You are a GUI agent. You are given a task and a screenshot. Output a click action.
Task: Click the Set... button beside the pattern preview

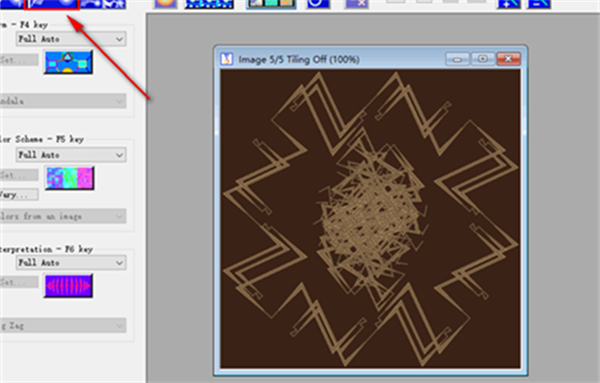point(19,60)
